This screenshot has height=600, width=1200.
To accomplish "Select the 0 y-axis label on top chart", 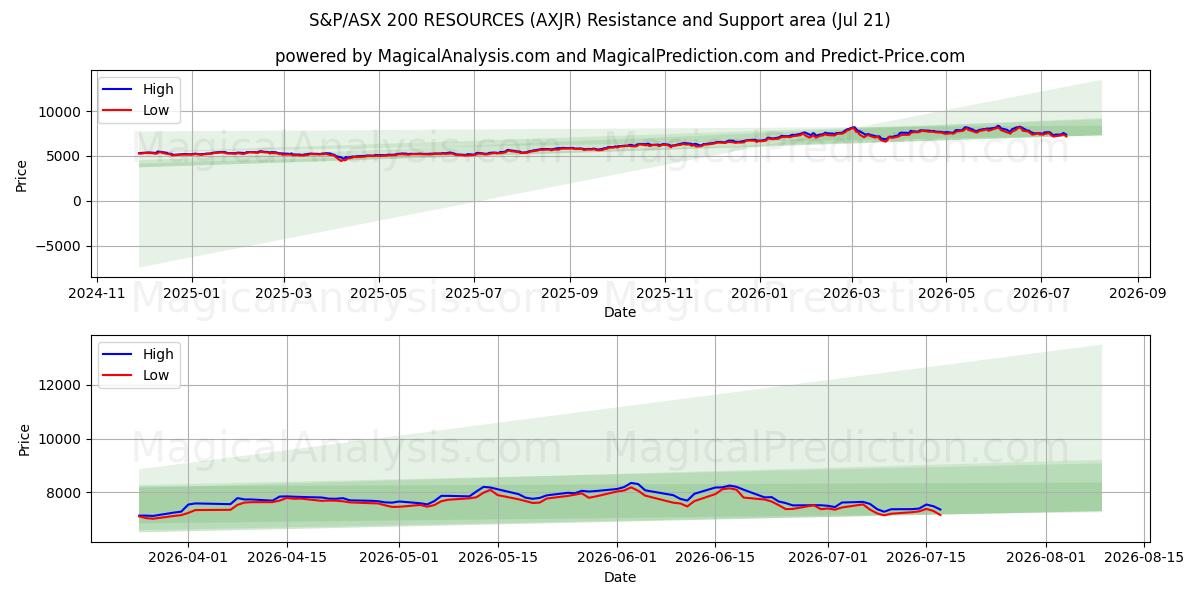I will [x=79, y=202].
